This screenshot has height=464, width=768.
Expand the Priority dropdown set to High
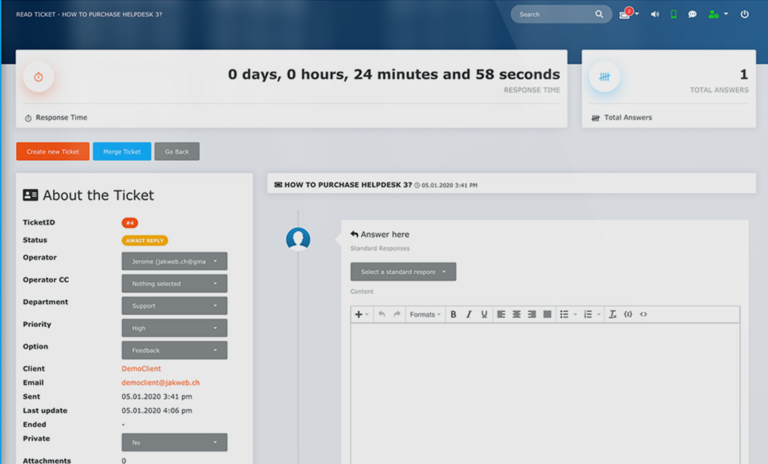[174, 328]
